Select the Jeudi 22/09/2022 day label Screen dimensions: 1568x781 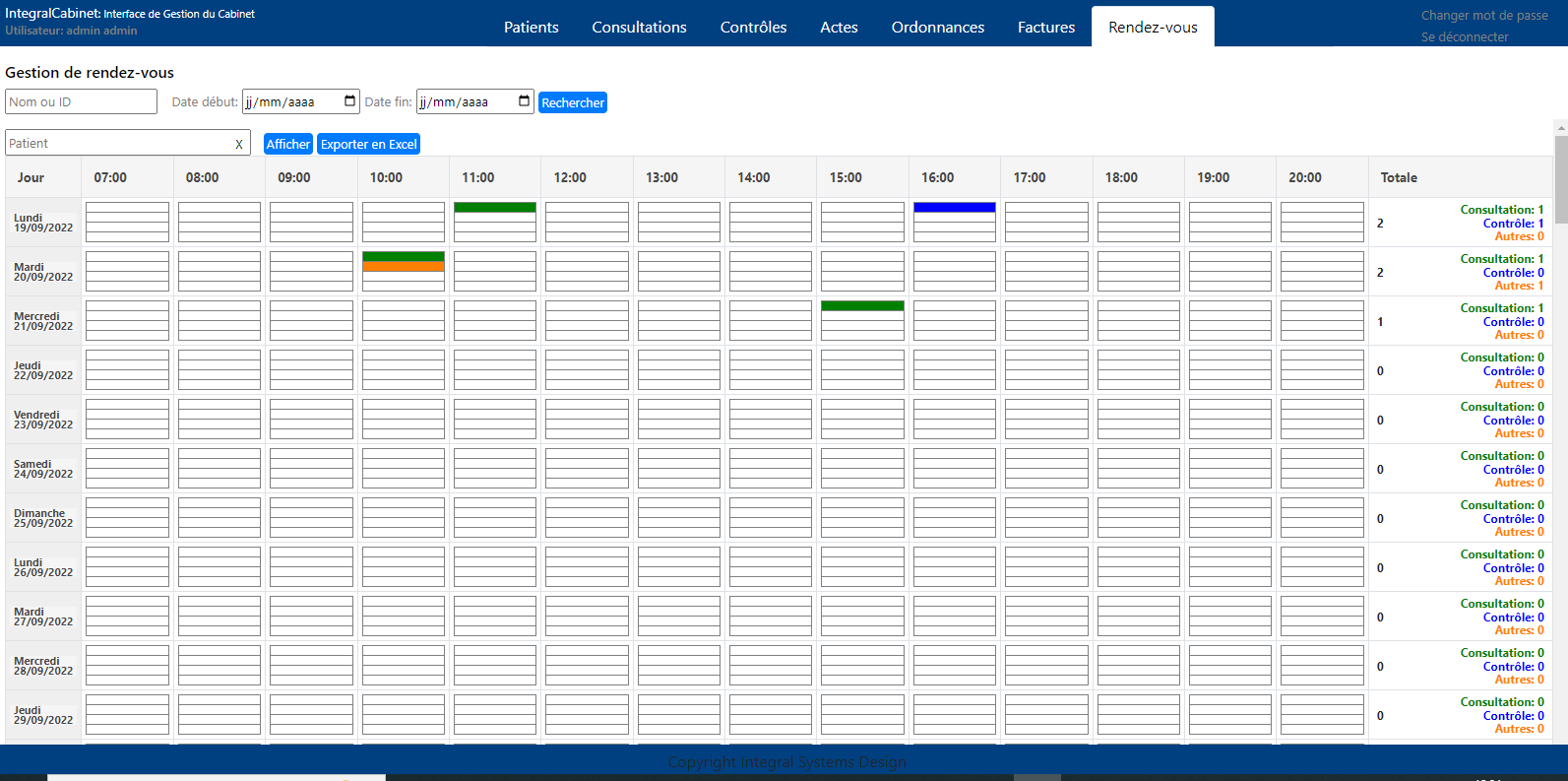[43, 370]
